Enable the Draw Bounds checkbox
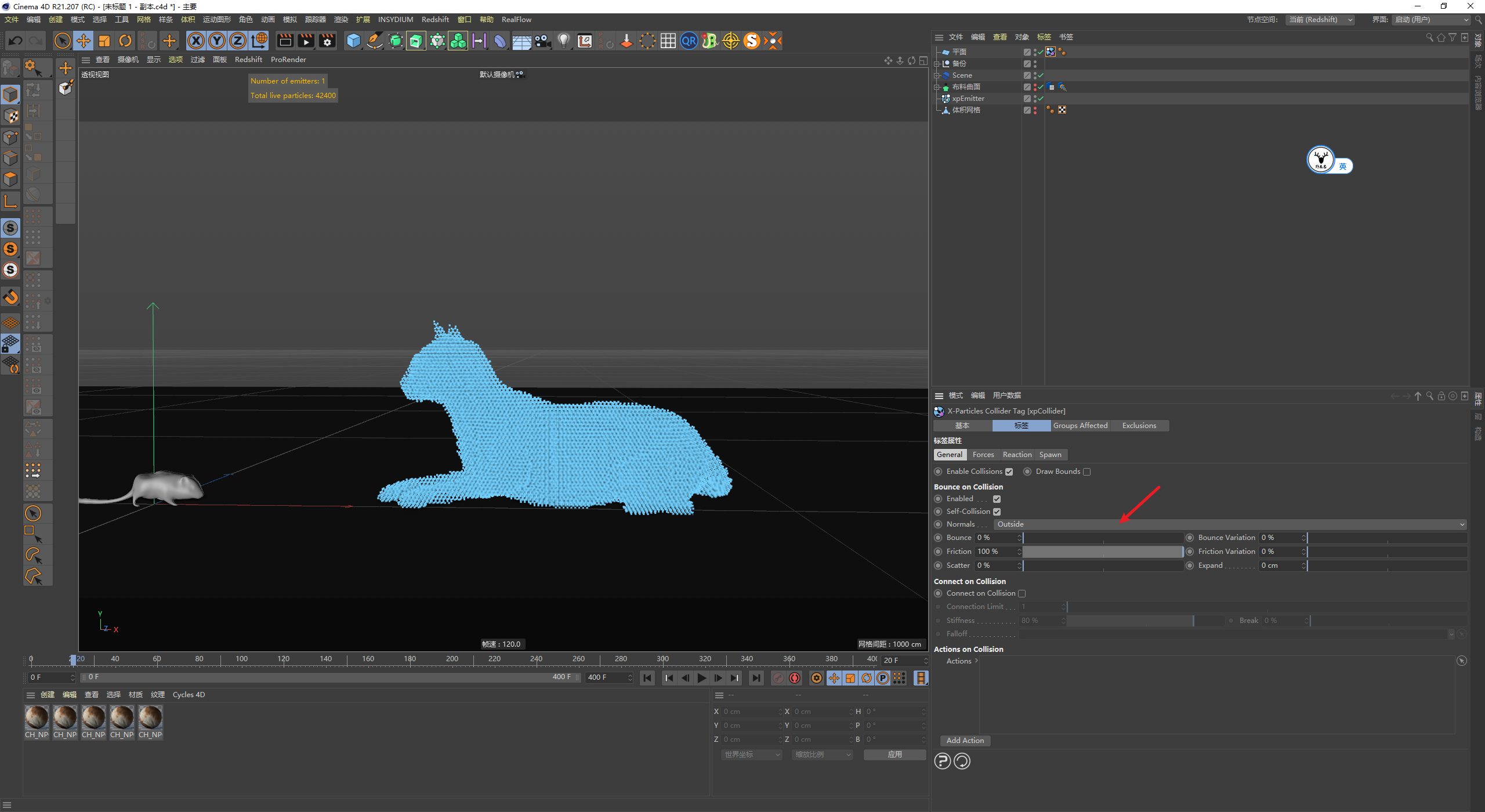 [x=1086, y=472]
